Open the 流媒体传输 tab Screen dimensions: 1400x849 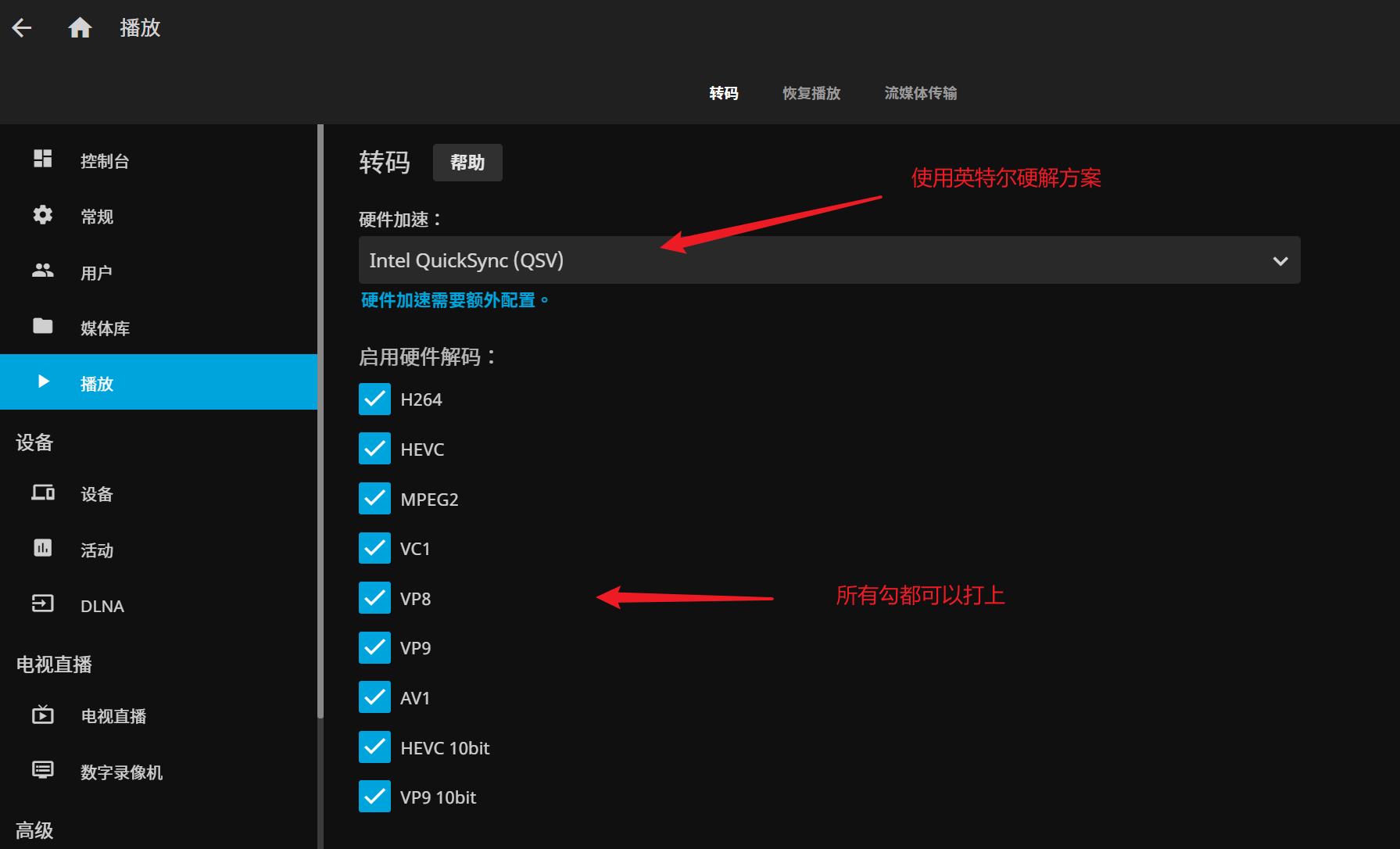[x=921, y=93]
